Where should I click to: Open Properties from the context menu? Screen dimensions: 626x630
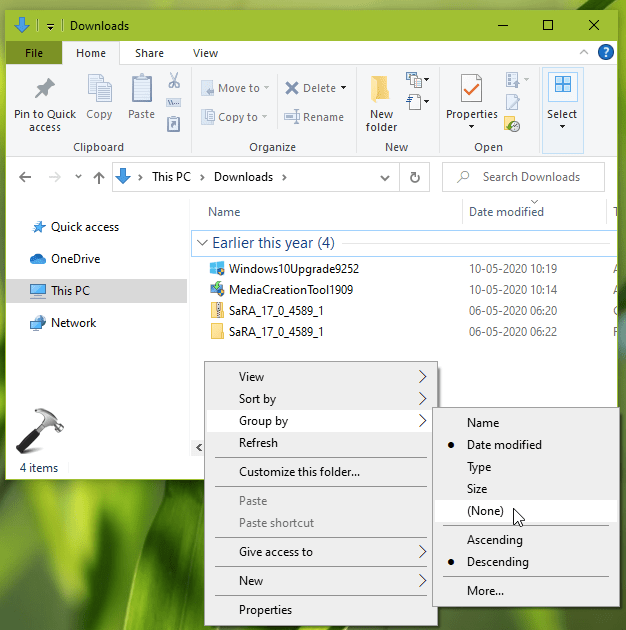tap(321, 610)
